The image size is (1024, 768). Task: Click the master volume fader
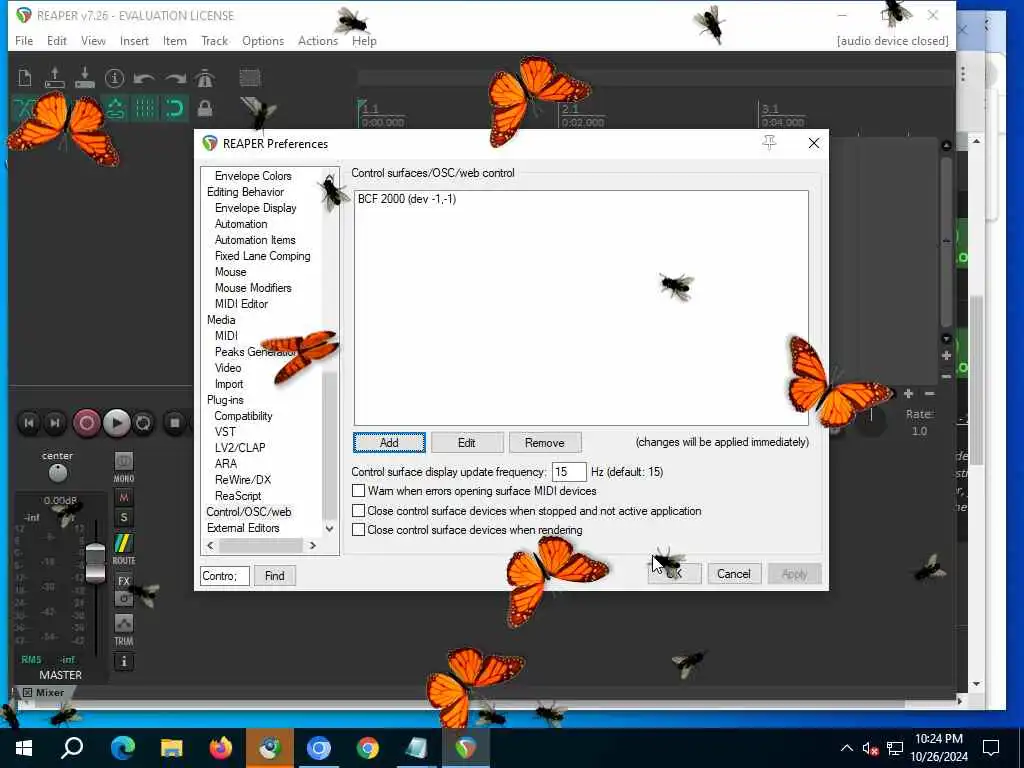pos(95,562)
